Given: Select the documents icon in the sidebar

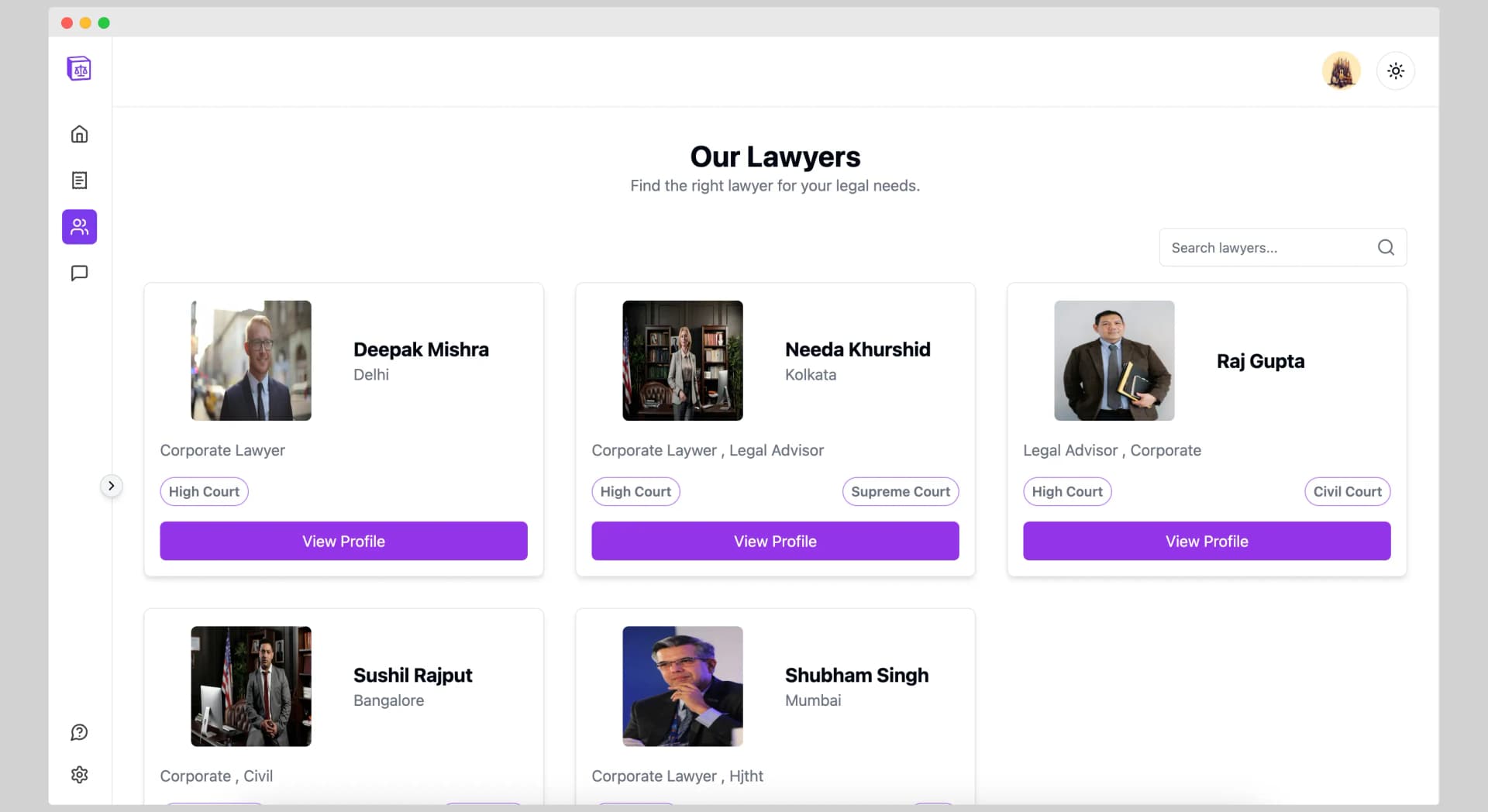Looking at the screenshot, I should pos(79,180).
